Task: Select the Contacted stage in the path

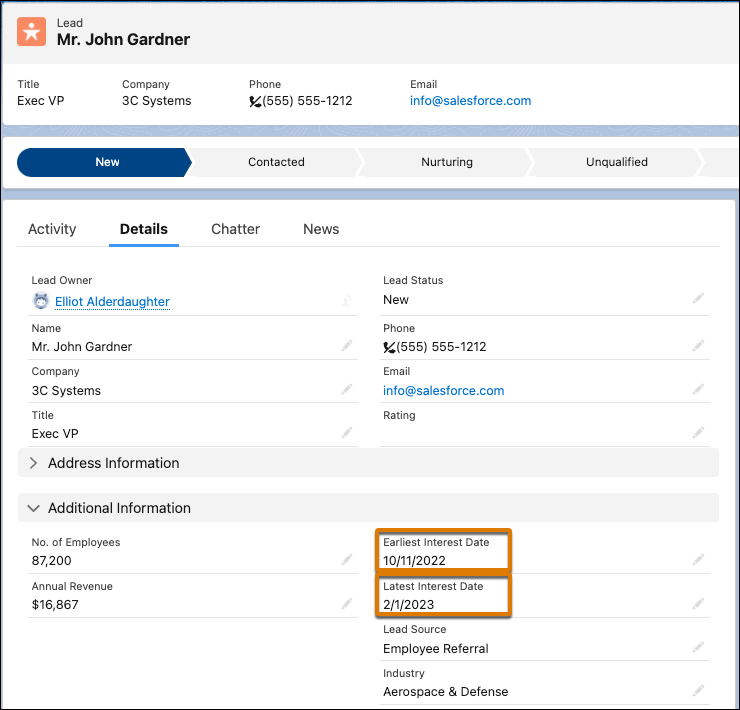Action: click(x=277, y=162)
